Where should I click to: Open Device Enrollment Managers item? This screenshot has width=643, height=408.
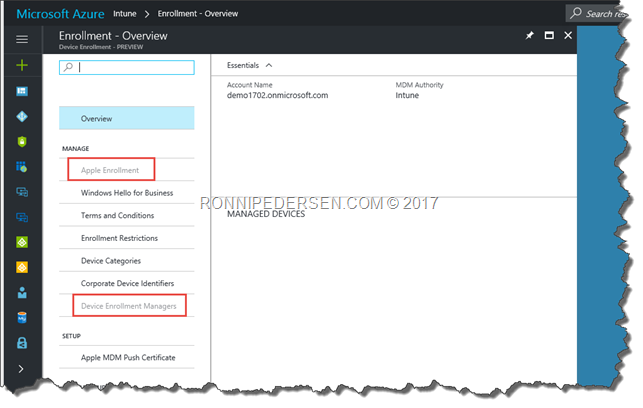tap(128, 306)
